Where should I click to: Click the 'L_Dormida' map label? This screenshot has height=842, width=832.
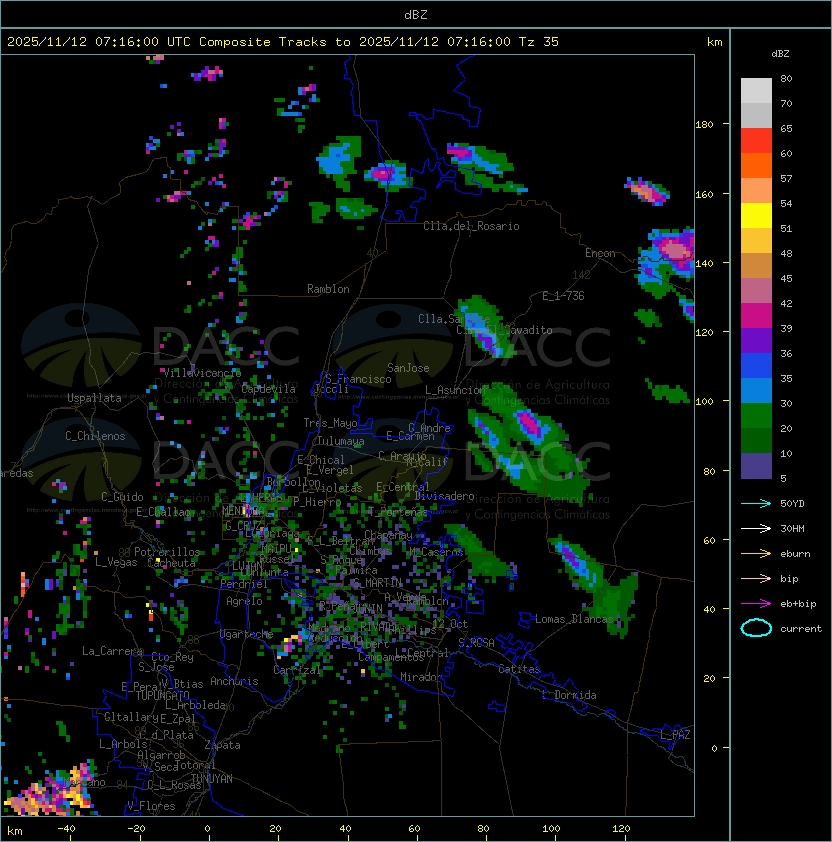(569, 695)
